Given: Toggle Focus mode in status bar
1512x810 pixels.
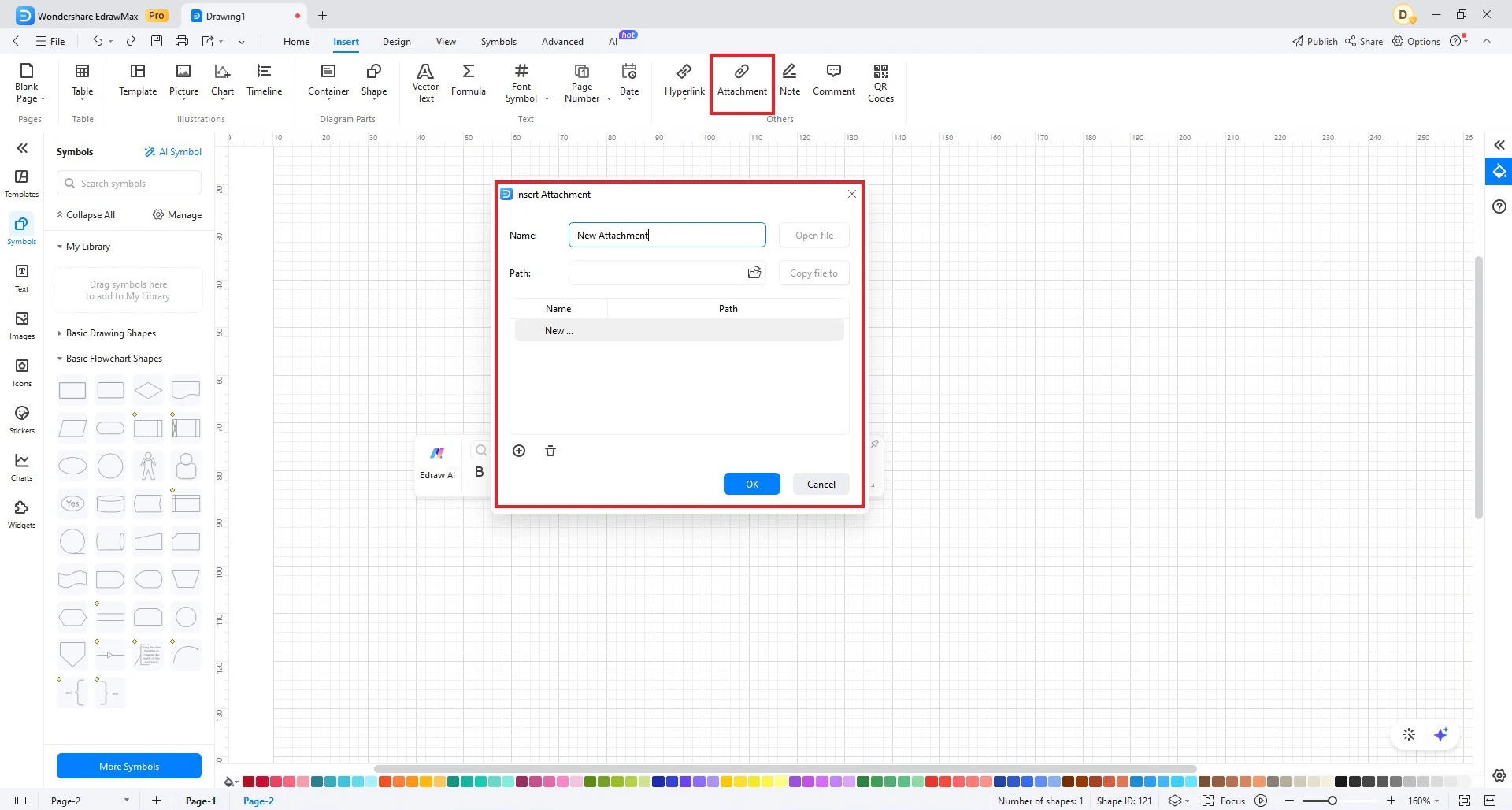Looking at the screenshot, I should (1224, 801).
